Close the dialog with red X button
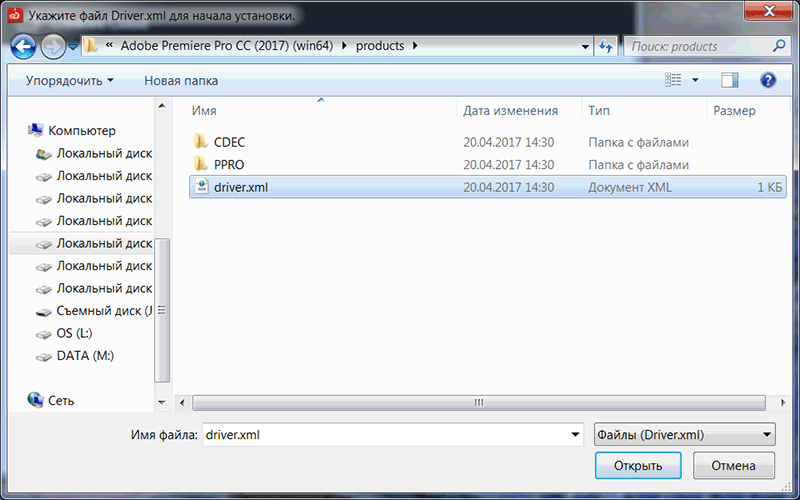 pyautogui.click(x=768, y=10)
